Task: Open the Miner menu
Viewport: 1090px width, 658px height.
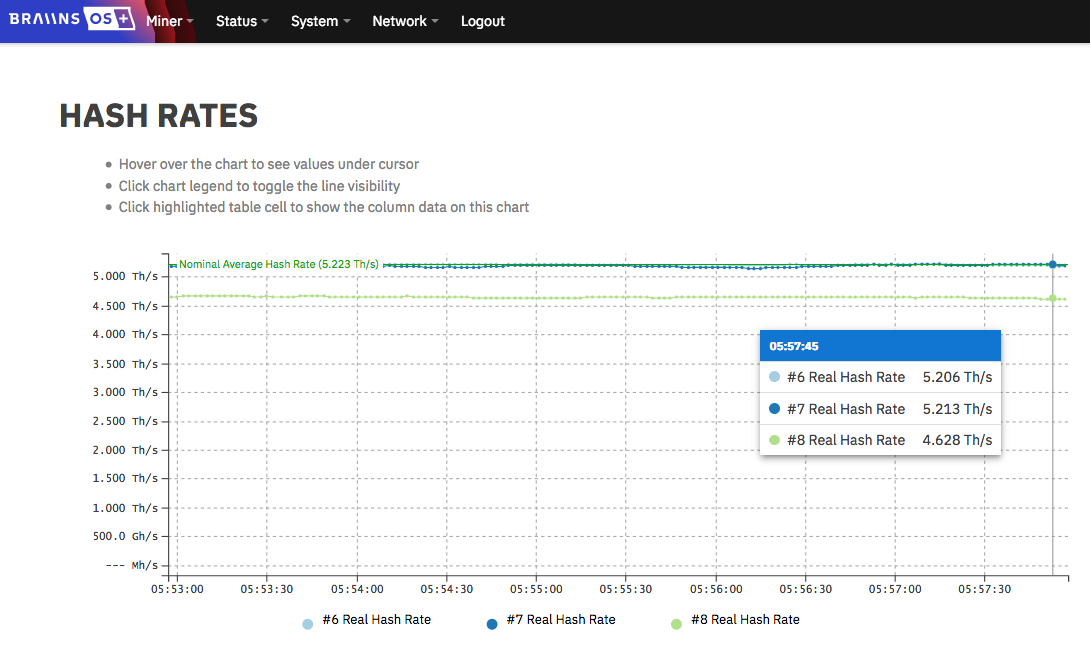Action: [168, 21]
